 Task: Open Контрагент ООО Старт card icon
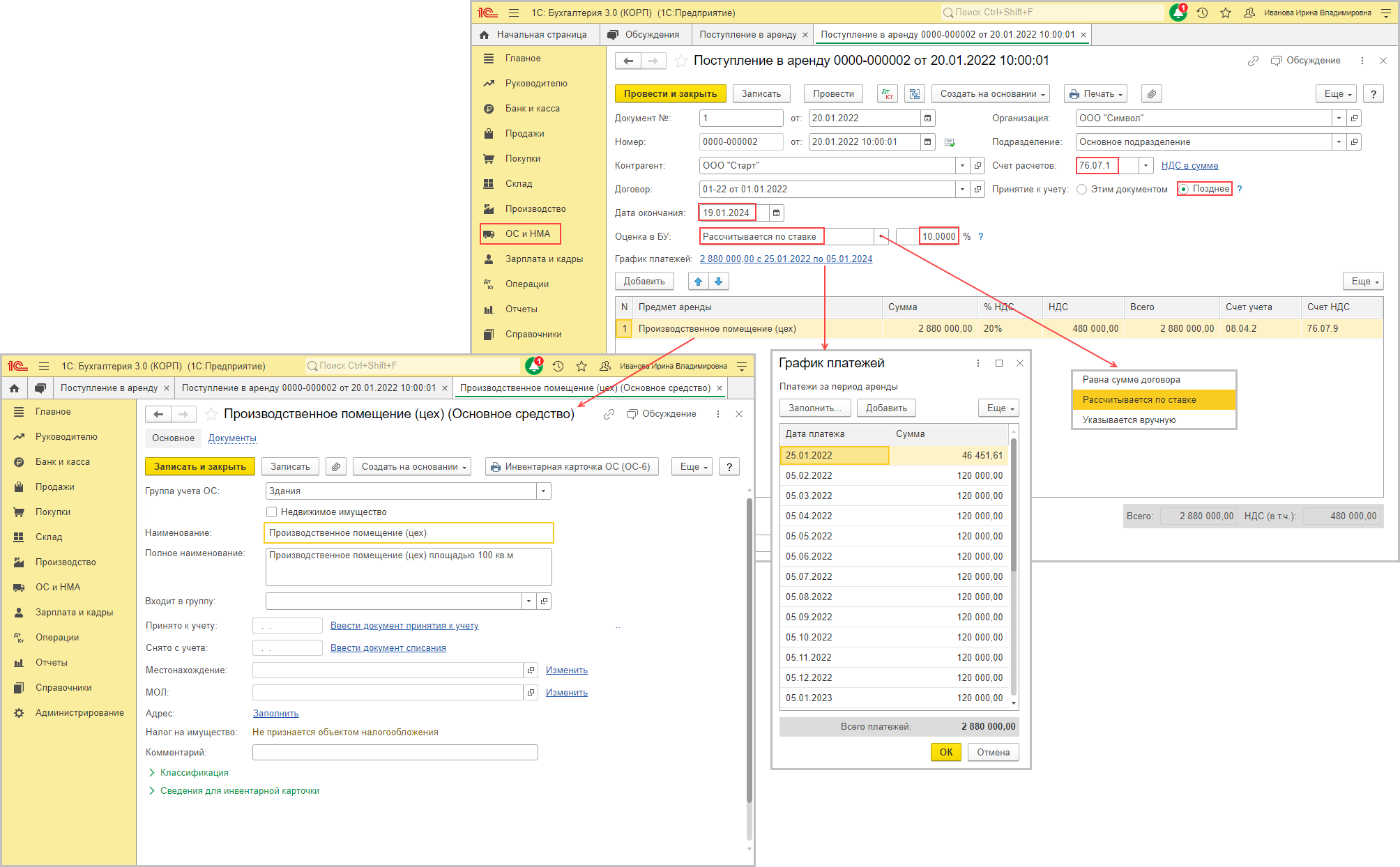click(977, 166)
